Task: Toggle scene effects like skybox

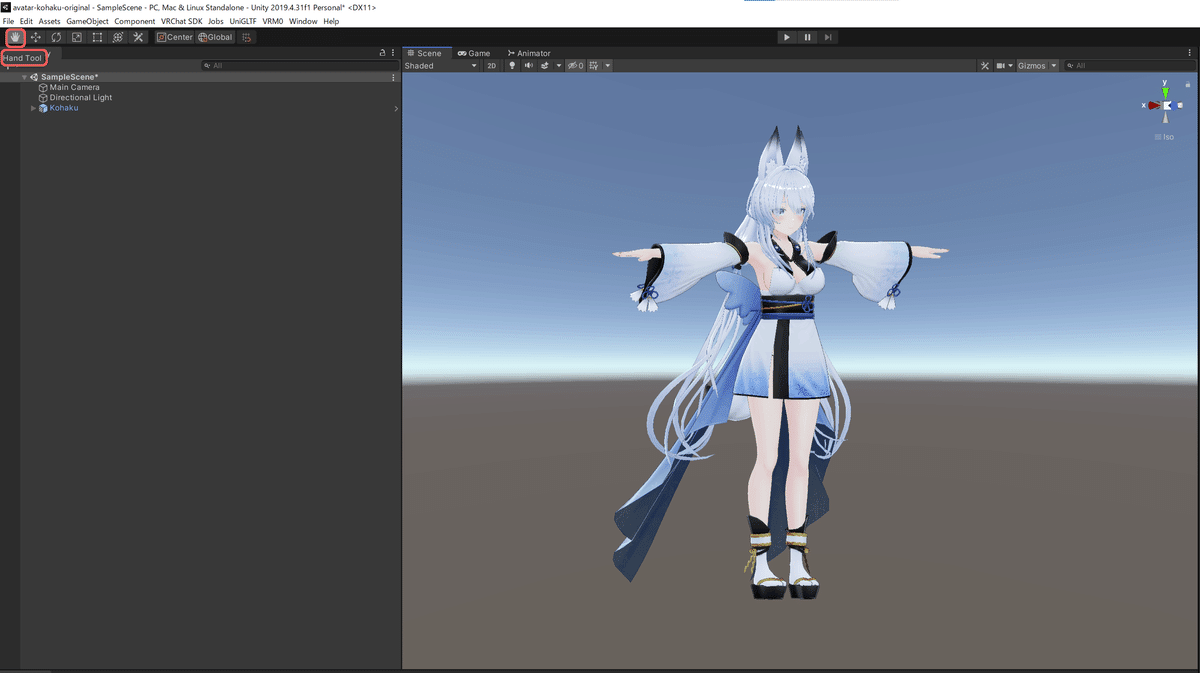Action: [545, 66]
